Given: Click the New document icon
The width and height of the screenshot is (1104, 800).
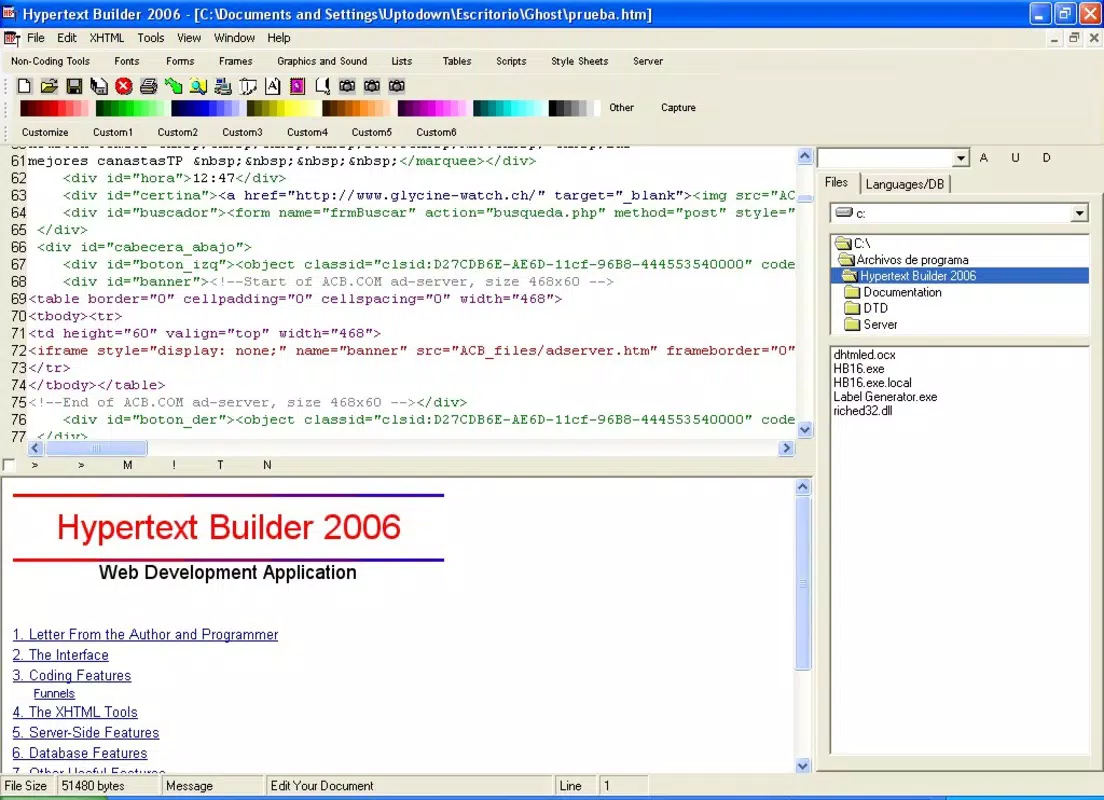Looking at the screenshot, I should 24,86.
